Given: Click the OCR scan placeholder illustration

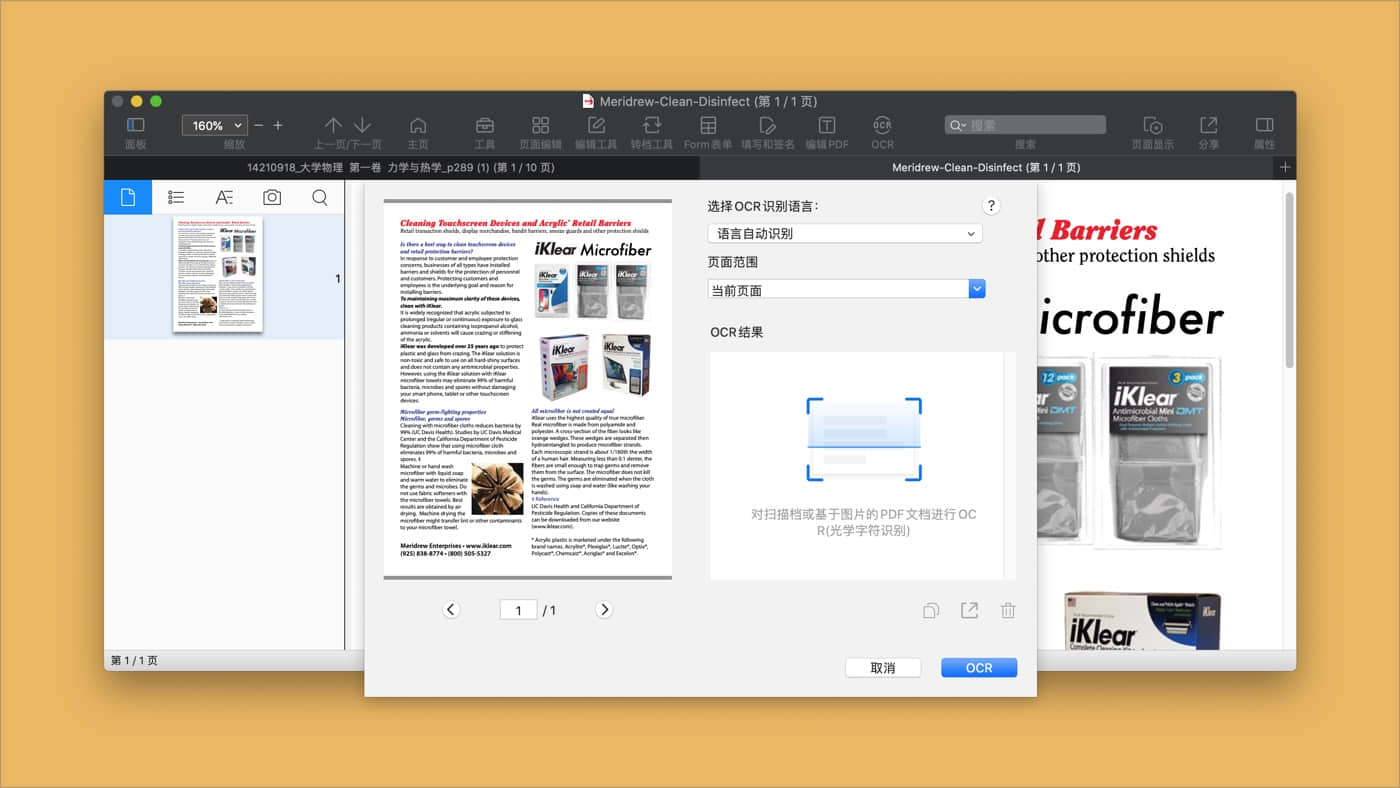Looking at the screenshot, I should pyautogui.click(x=864, y=439).
